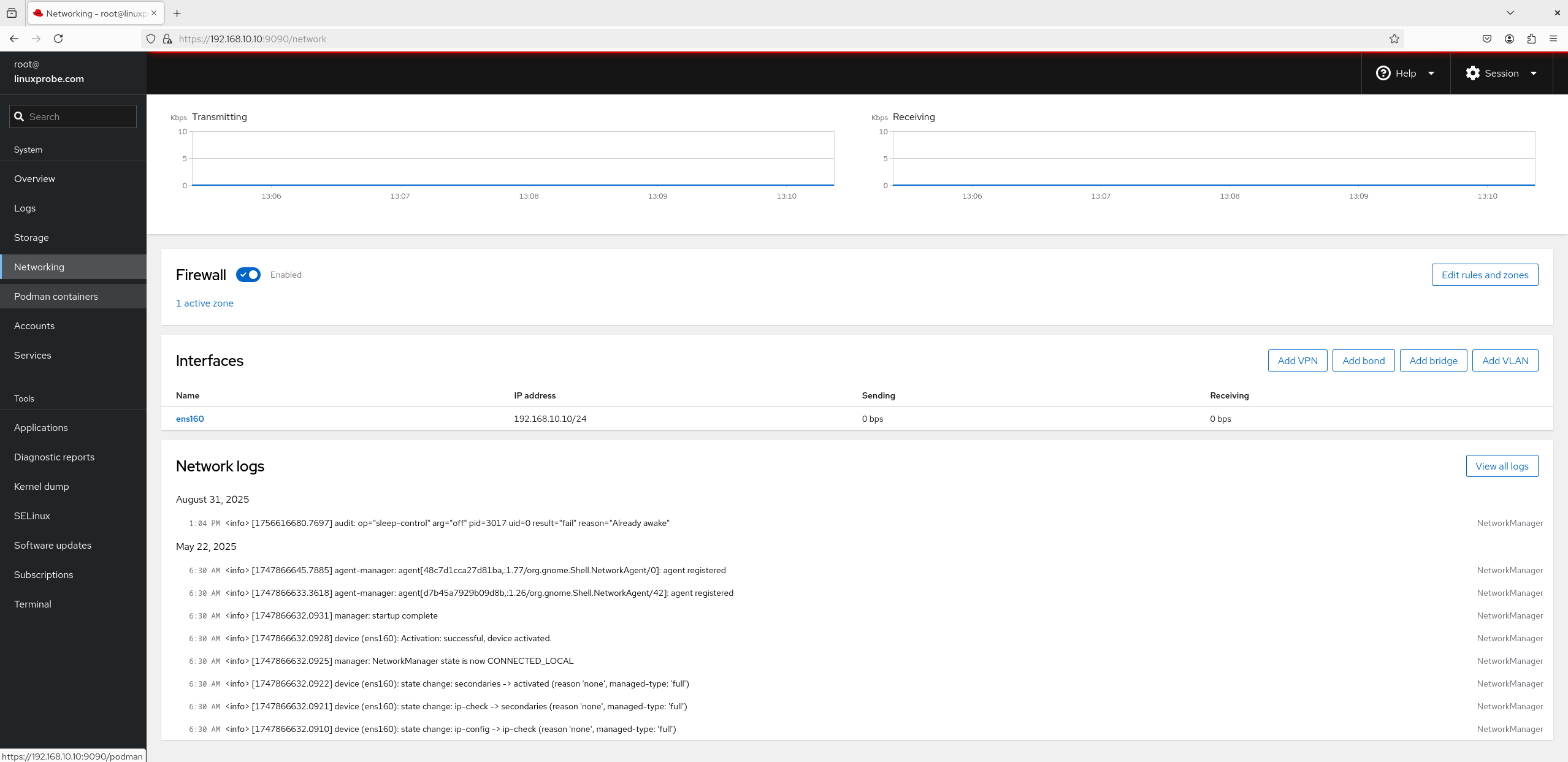This screenshot has height=762, width=1568.
Task: Open a new browser tab
Action: coord(177,13)
